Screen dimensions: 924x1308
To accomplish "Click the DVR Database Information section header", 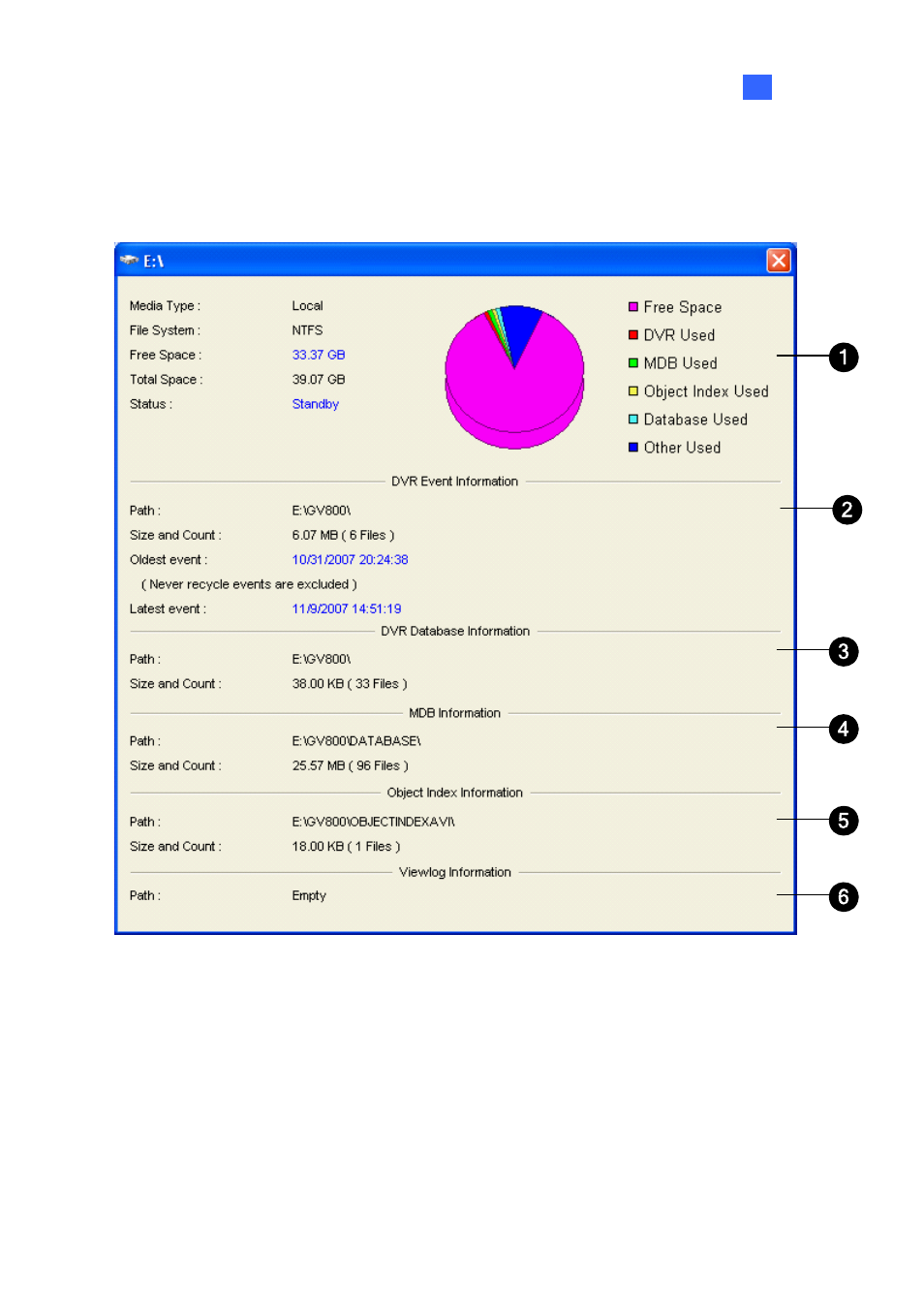I will click(455, 631).
